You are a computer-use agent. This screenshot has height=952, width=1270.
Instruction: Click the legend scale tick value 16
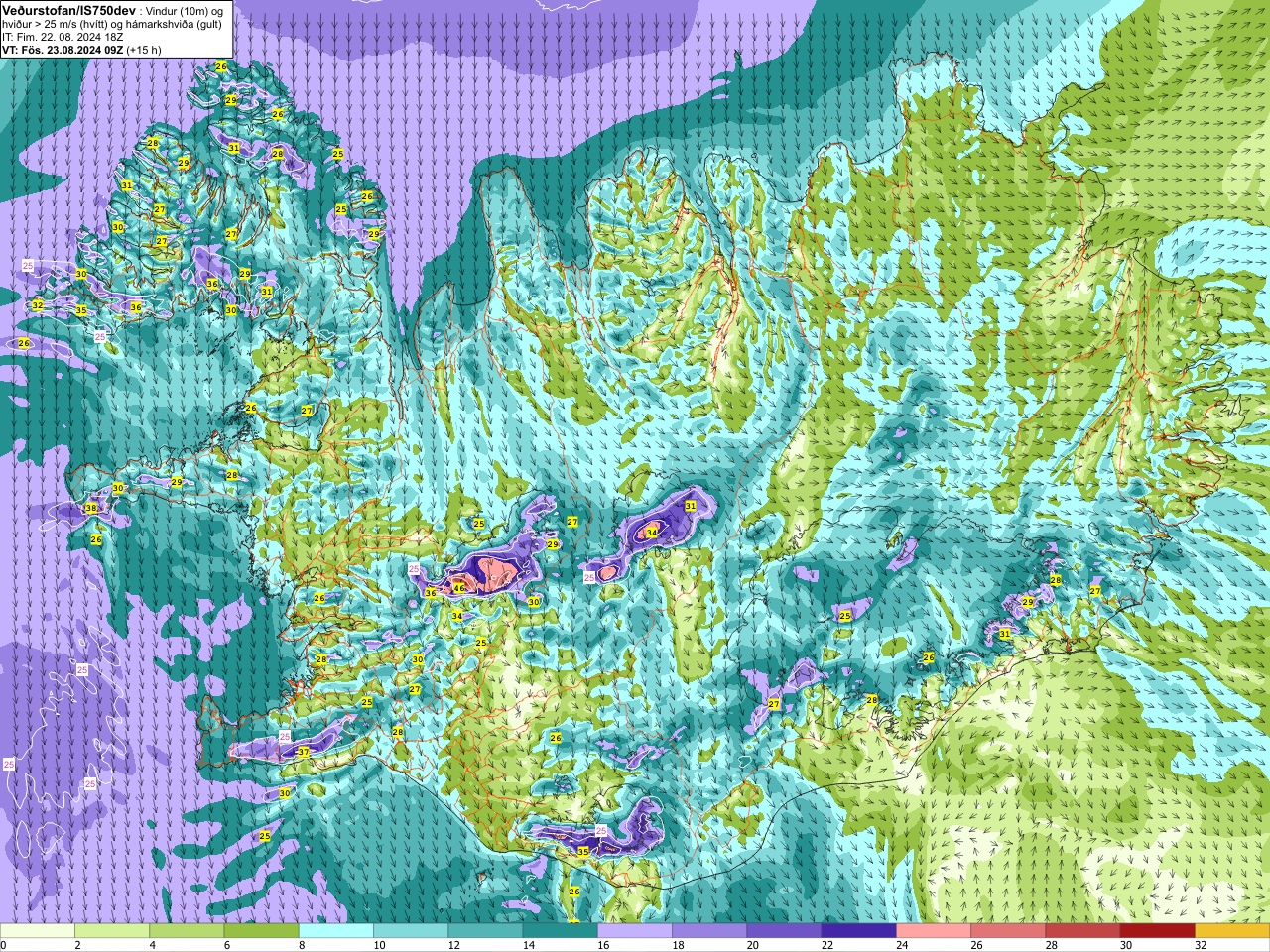click(602, 945)
